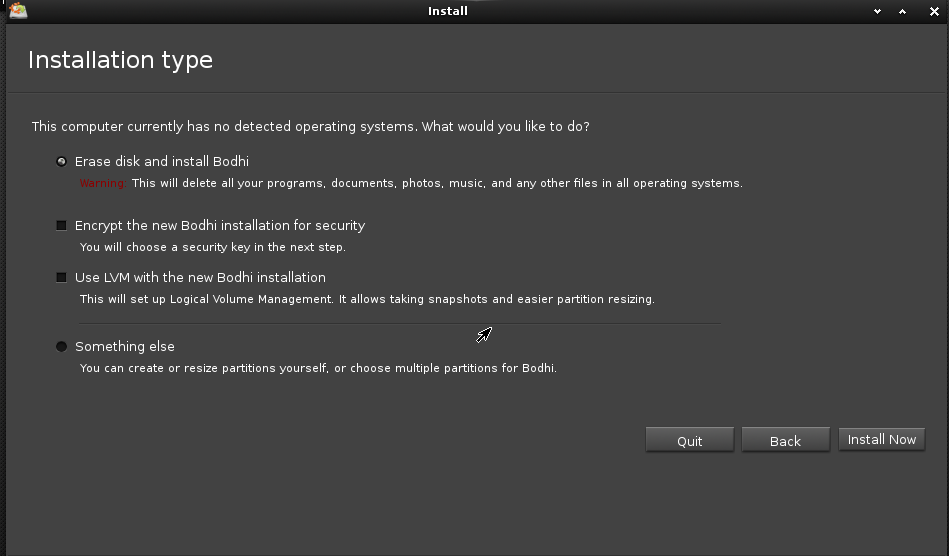Click the 'Installation type' heading

coord(120,60)
